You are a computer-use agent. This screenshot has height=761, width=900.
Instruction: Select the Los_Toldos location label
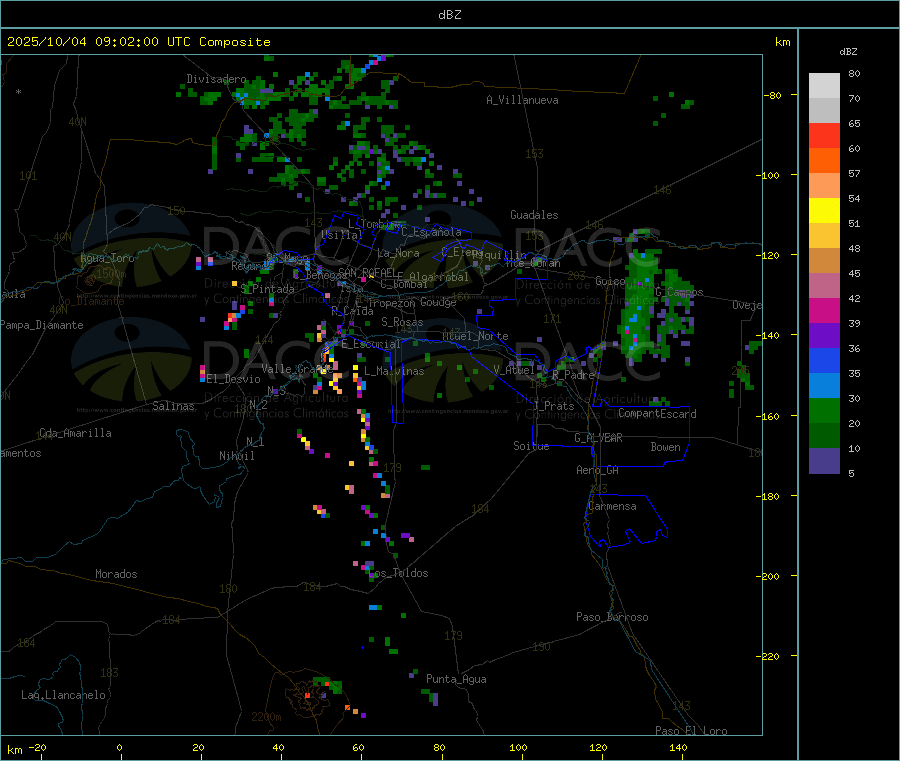pyautogui.click(x=398, y=573)
